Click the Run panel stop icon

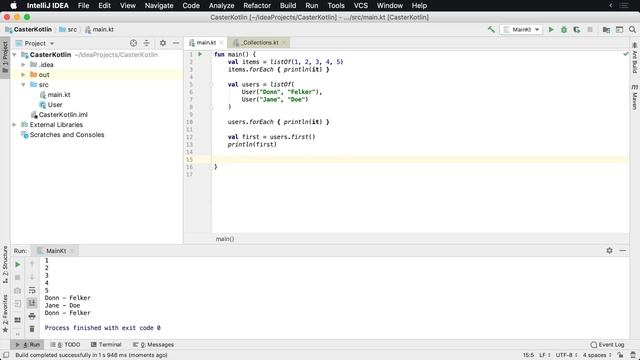click(18, 278)
